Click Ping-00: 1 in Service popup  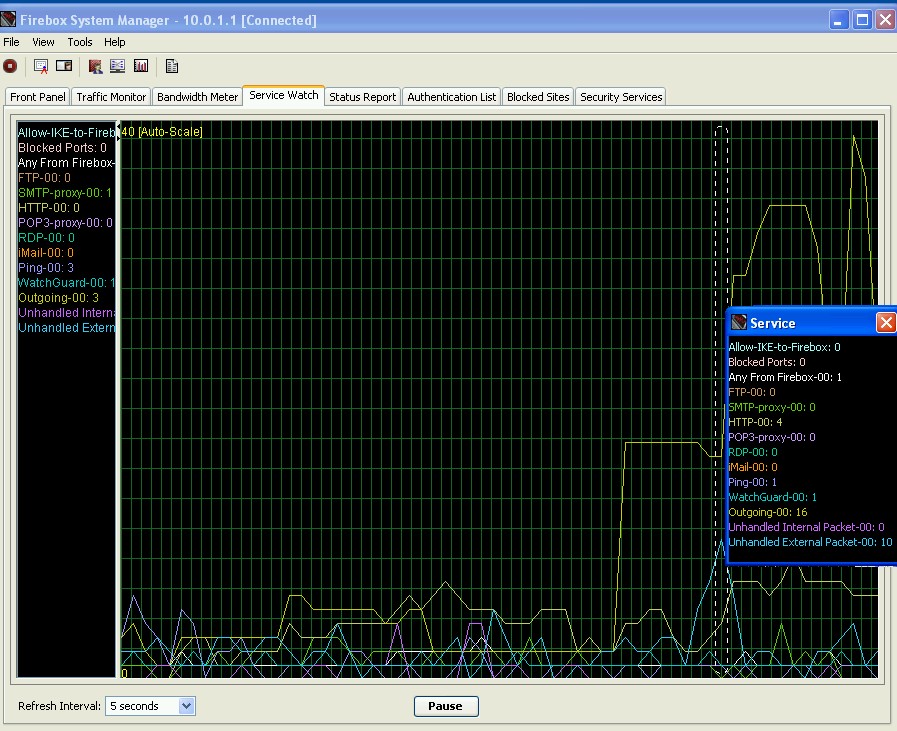coord(752,482)
